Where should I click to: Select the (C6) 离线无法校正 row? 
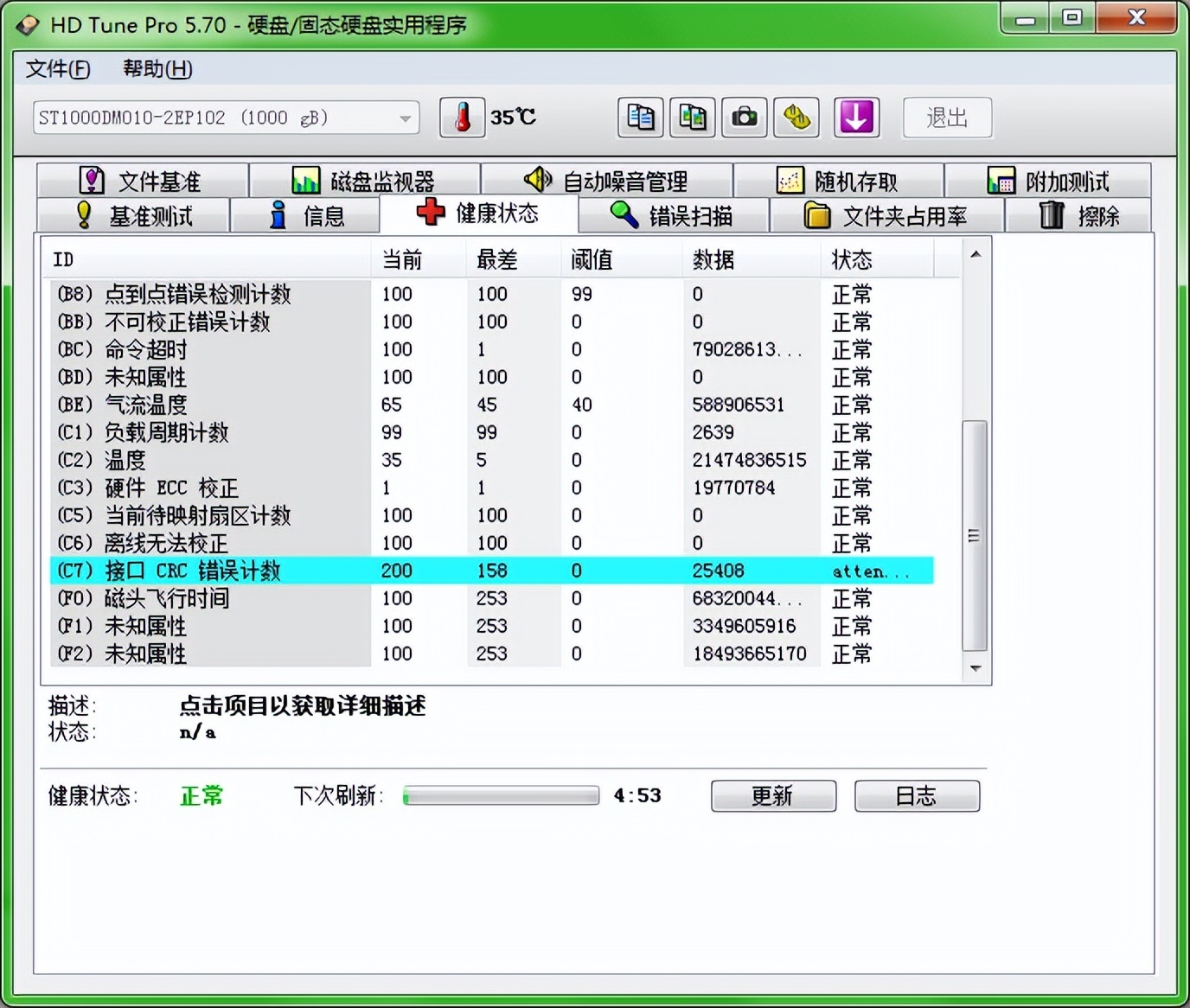[x=491, y=543]
